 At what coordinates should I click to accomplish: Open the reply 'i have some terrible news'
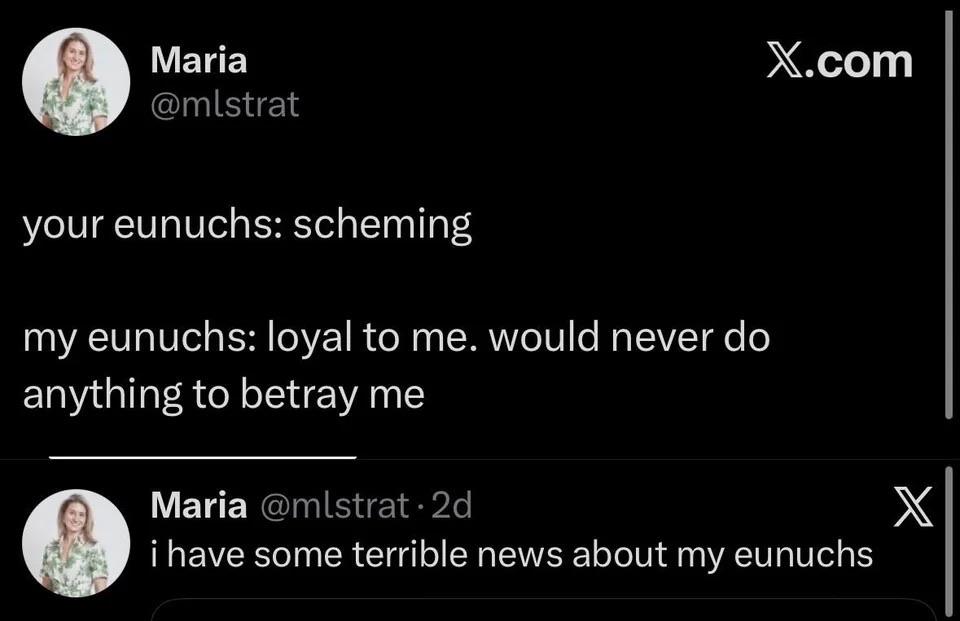(x=512, y=555)
